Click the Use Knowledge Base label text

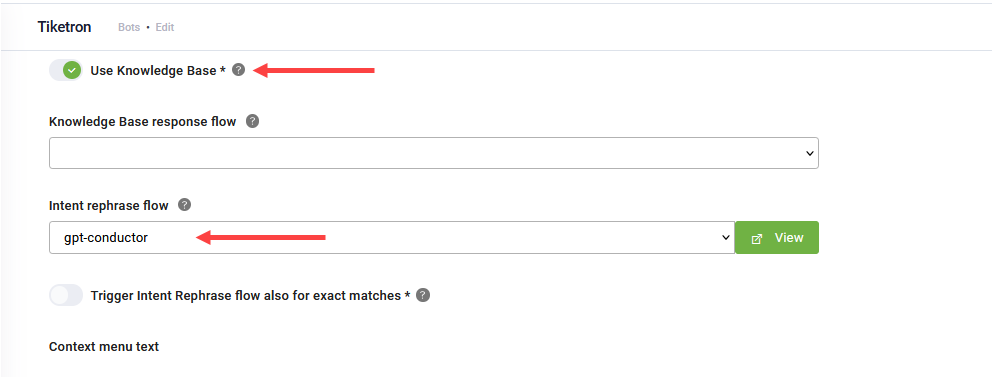pos(158,71)
